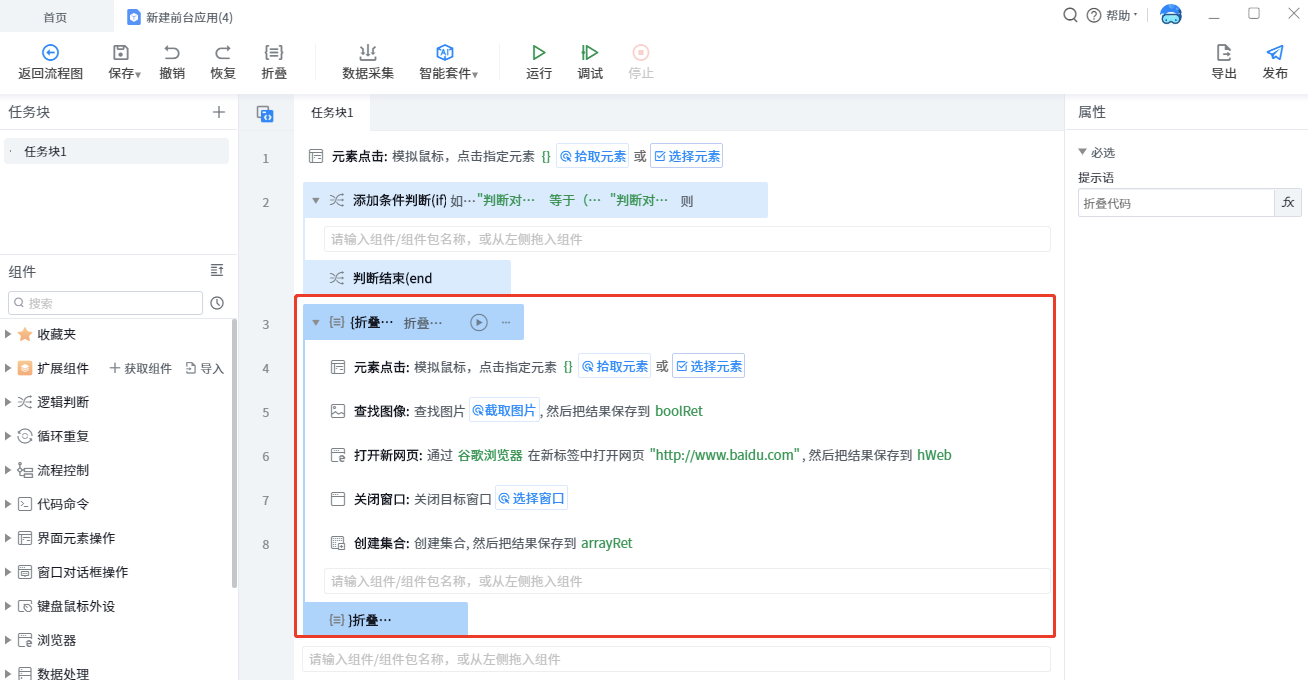Screen dimensions: 1308x680
Task: Click the 发布 publish icon
Action: pyautogui.click(x=1275, y=53)
